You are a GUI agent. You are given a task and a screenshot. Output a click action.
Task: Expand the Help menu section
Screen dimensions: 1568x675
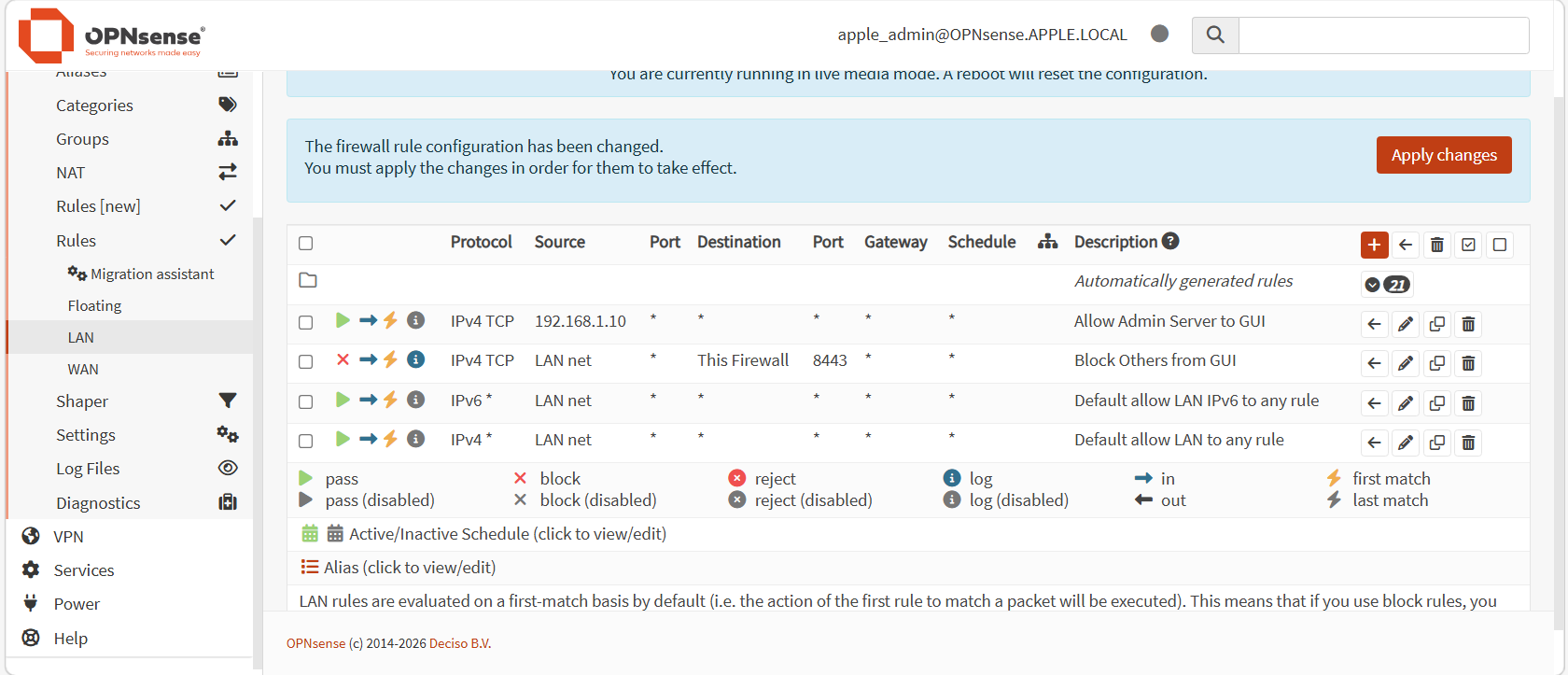coord(131,639)
